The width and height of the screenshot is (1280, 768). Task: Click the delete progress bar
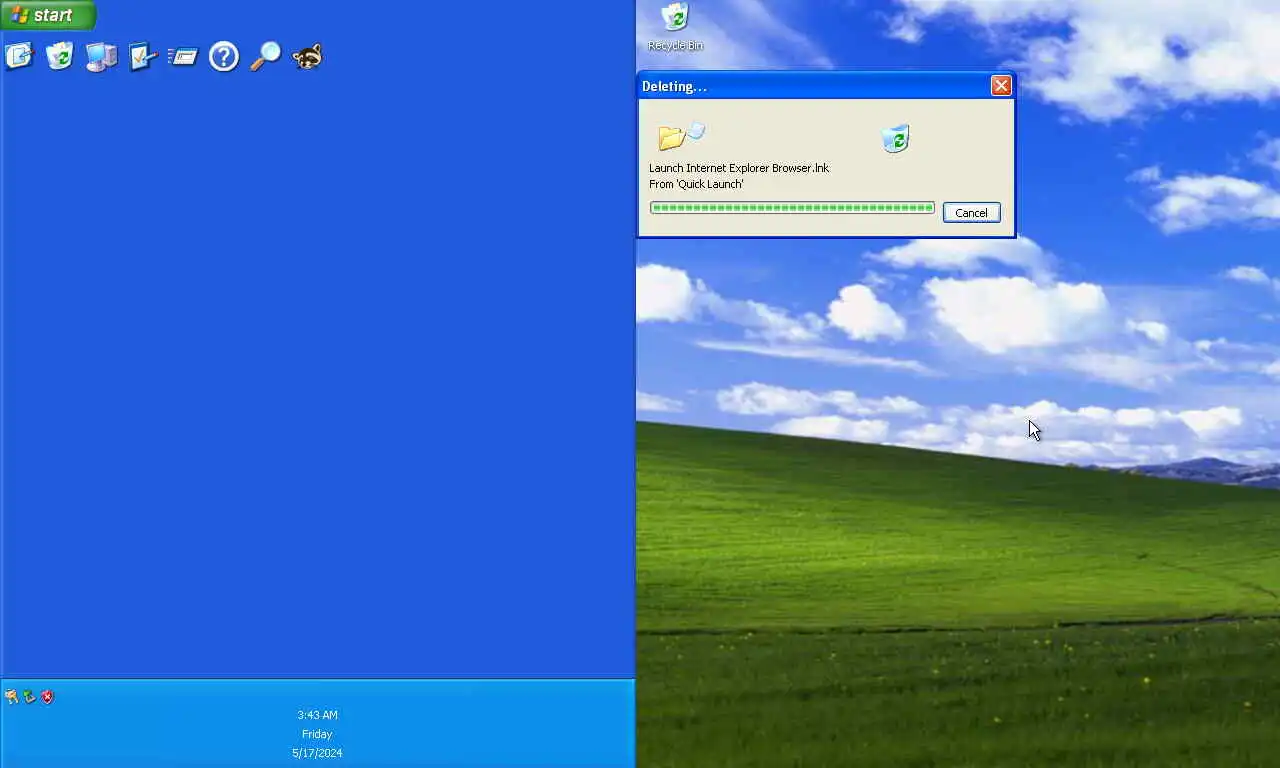coord(792,208)
